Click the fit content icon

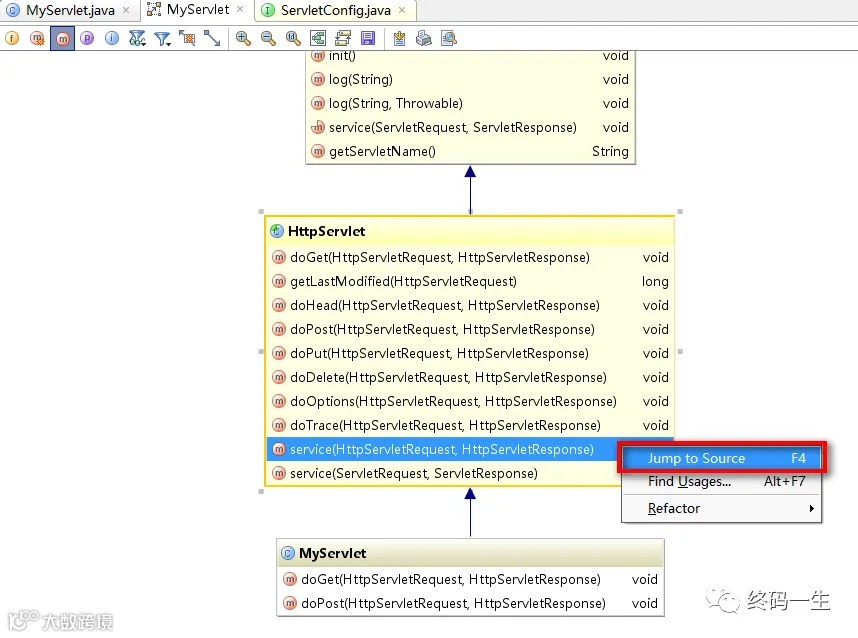(318, 38)
